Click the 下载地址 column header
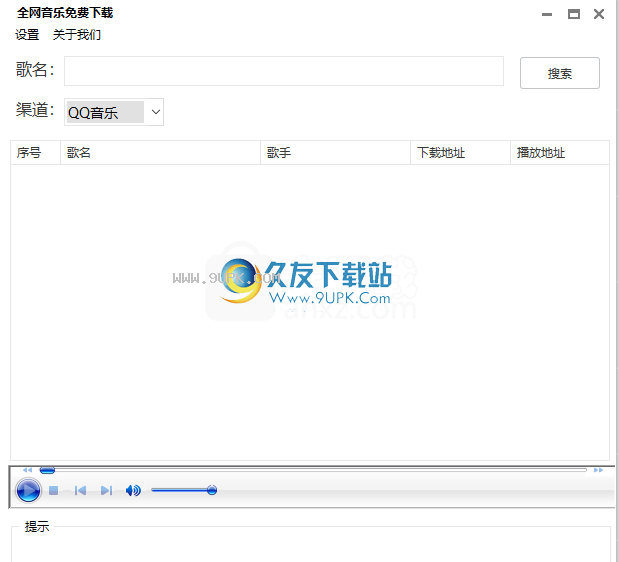619x562 pixels. 460,152
